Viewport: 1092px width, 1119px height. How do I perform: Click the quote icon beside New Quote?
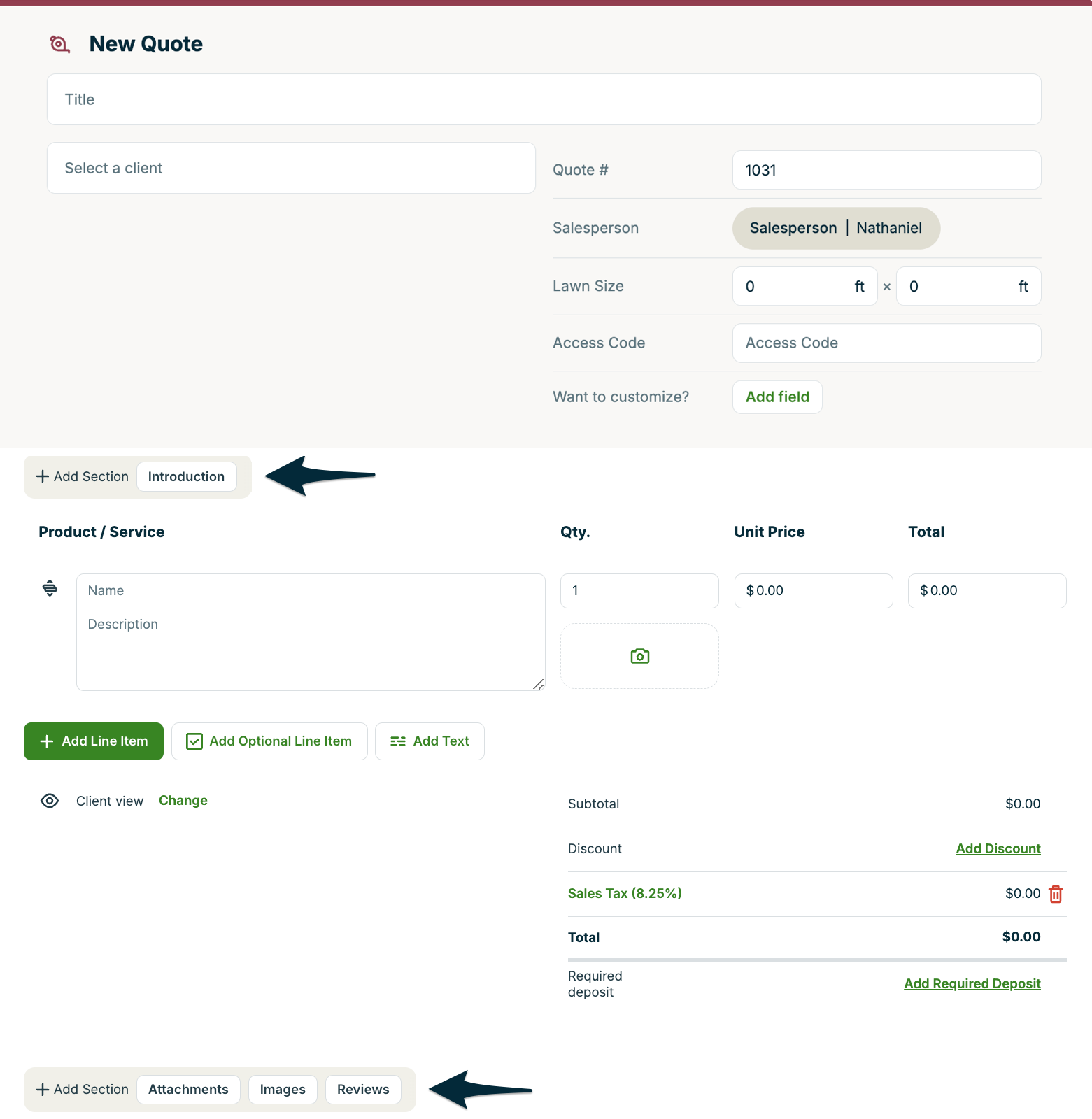tap(59, 44)
